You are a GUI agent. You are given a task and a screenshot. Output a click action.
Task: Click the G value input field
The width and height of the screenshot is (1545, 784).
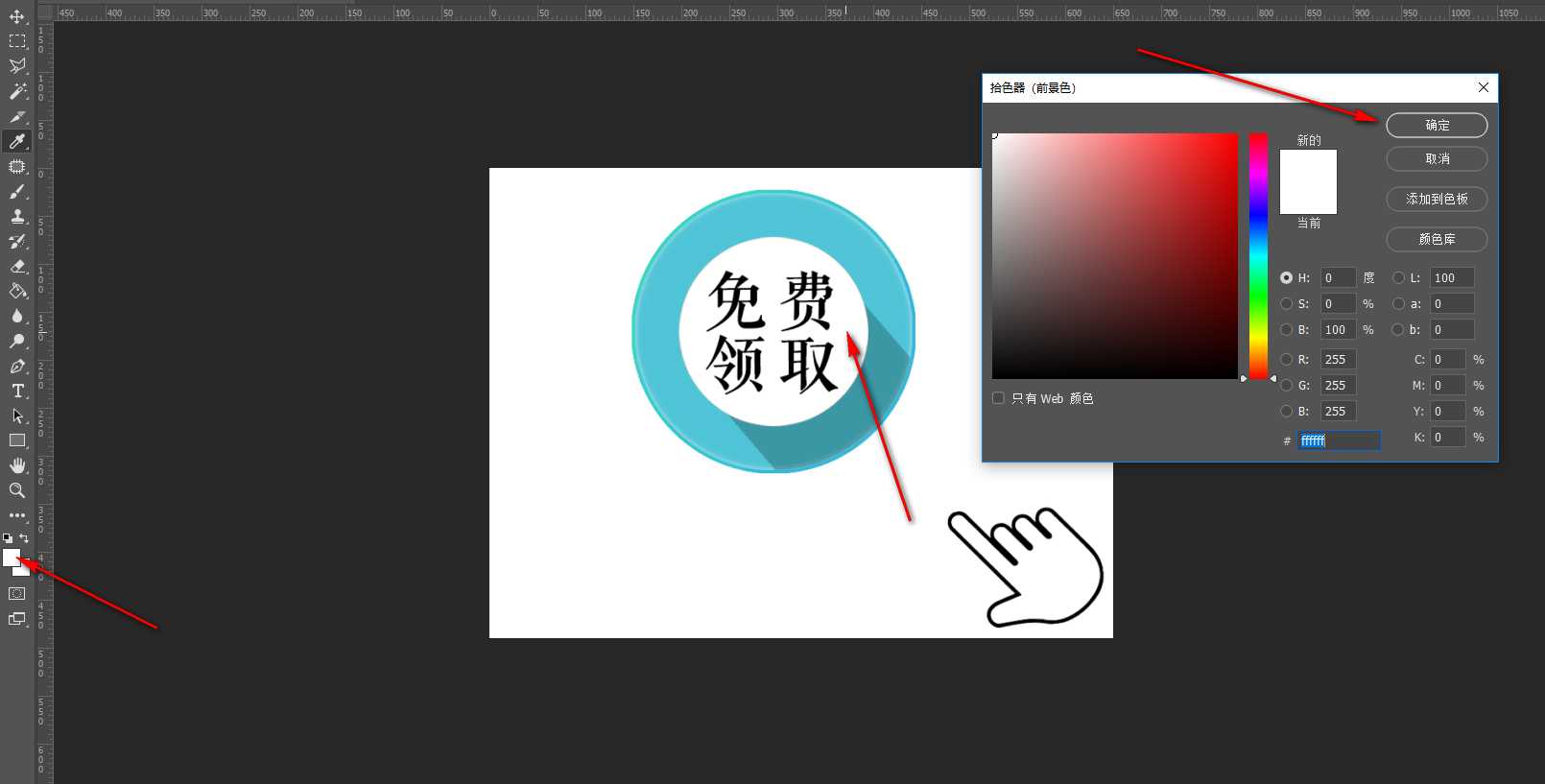(x=1338, y=385)
